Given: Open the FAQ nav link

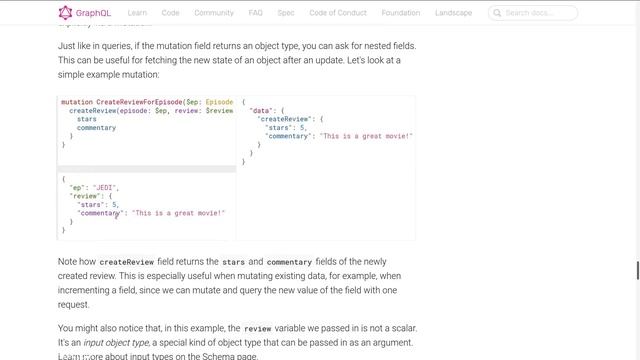Looking at the screenshot, I should coord(256,13).
